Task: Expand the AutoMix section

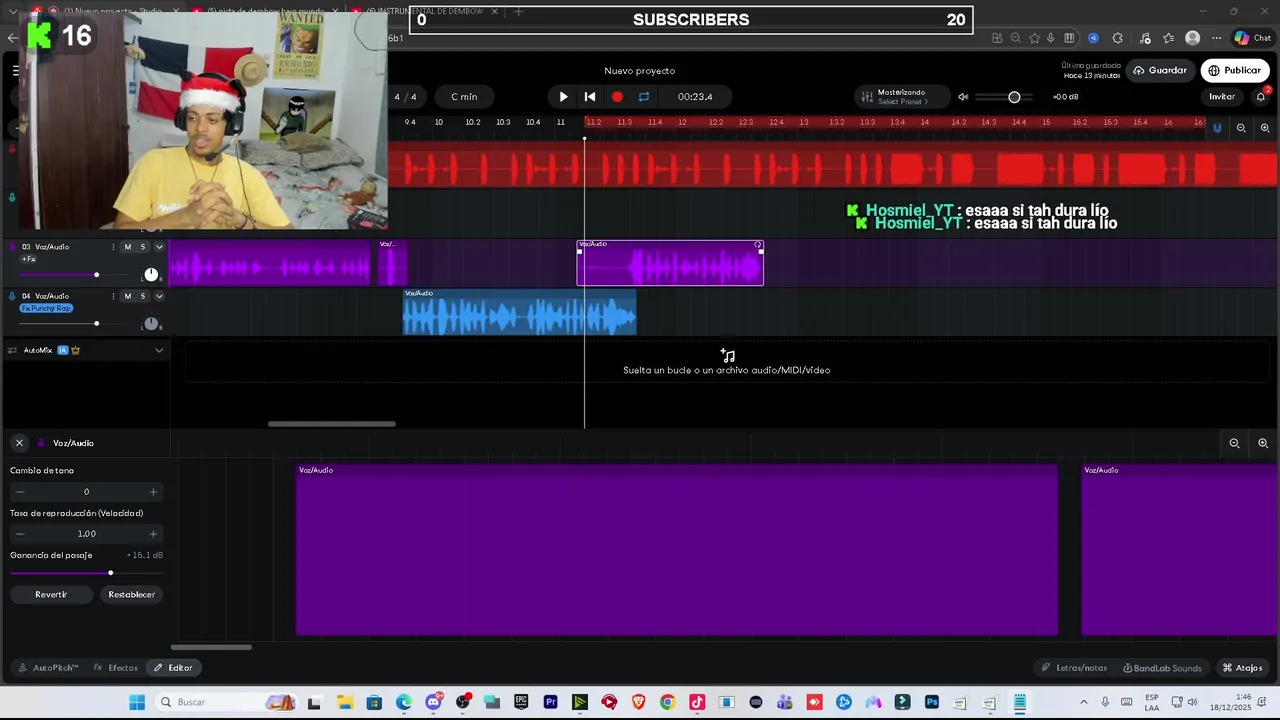Action: [x=159, y=350]
